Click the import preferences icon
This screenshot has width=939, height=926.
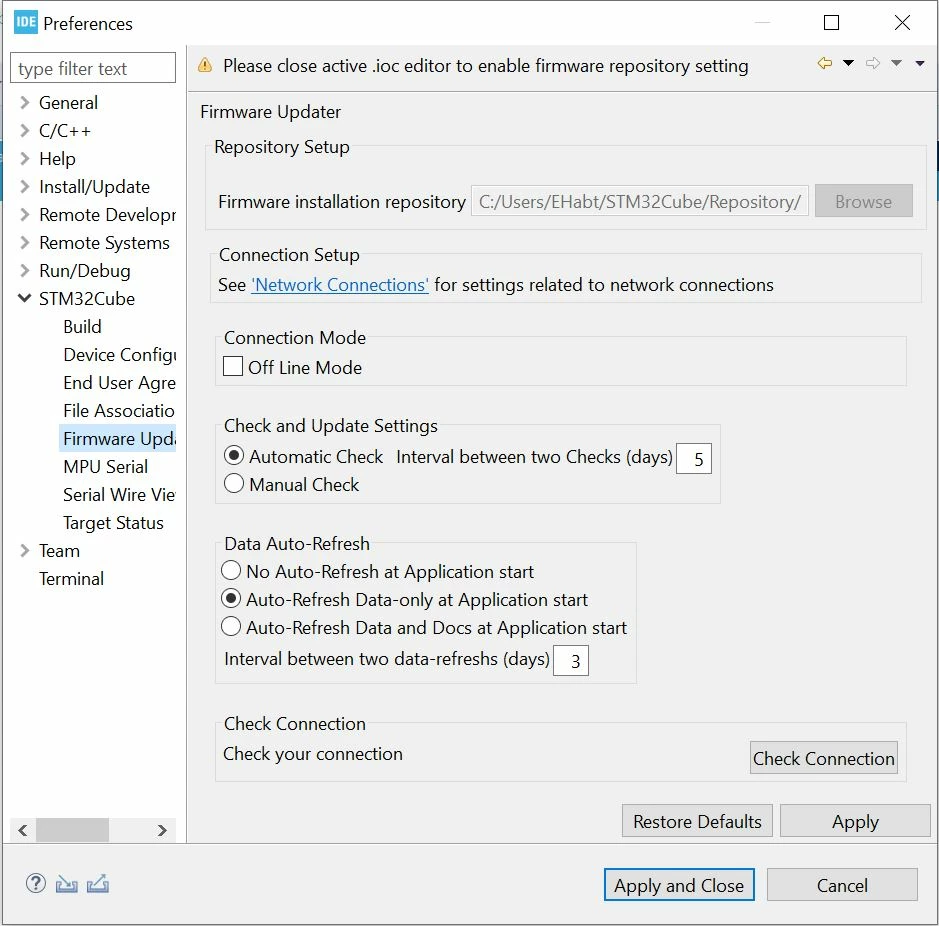[66, 883]
